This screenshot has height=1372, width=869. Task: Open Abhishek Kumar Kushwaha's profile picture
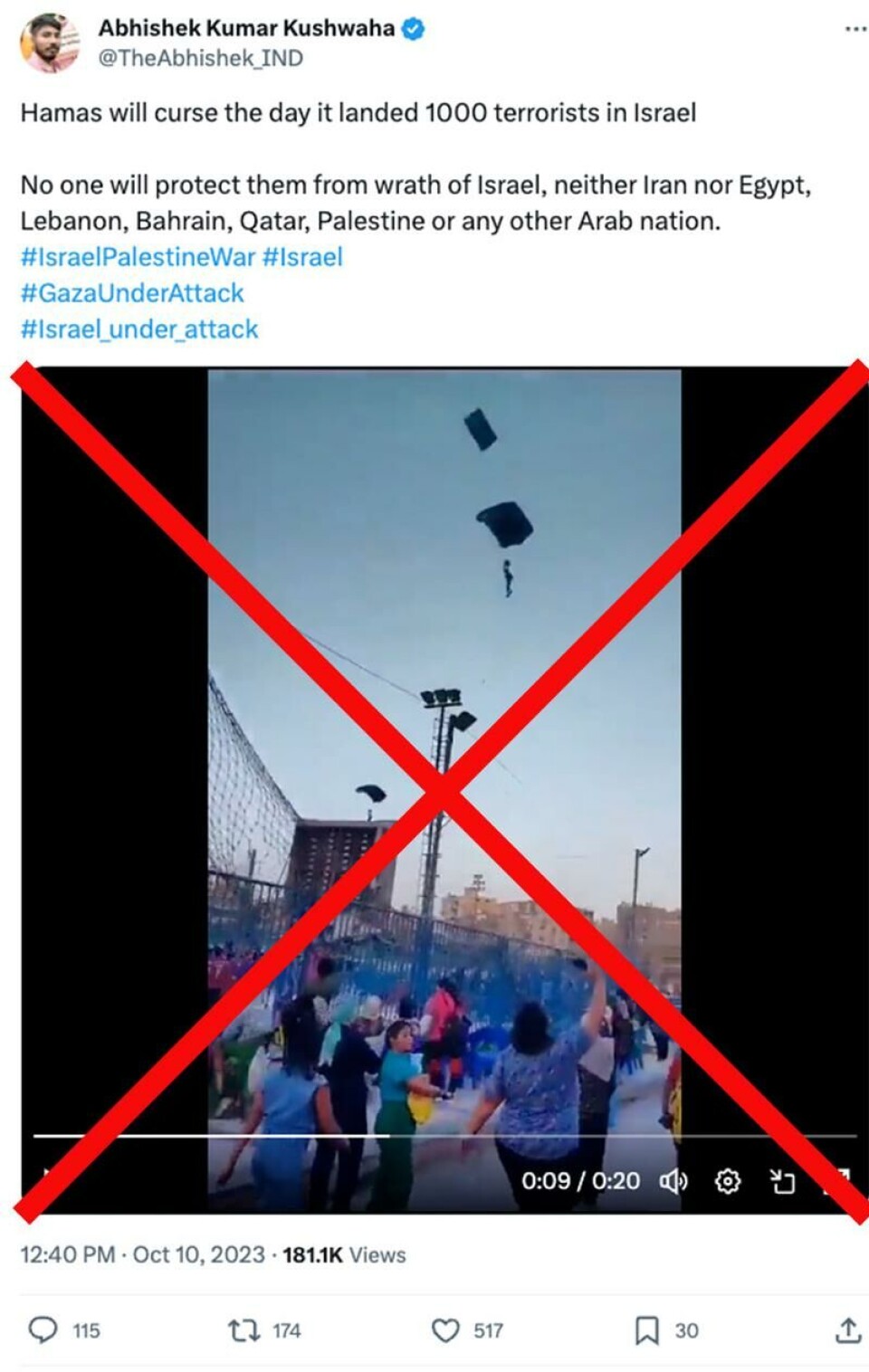pyautogui.click(x=50, y=43)
